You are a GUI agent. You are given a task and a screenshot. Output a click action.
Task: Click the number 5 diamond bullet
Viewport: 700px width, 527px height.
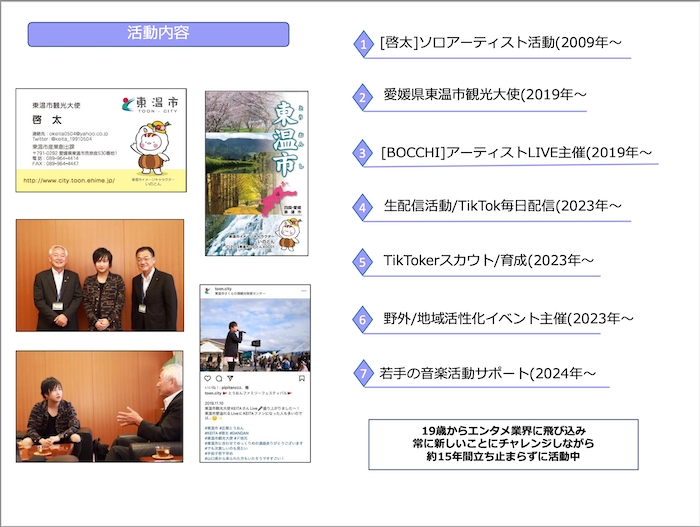point(364,263)
